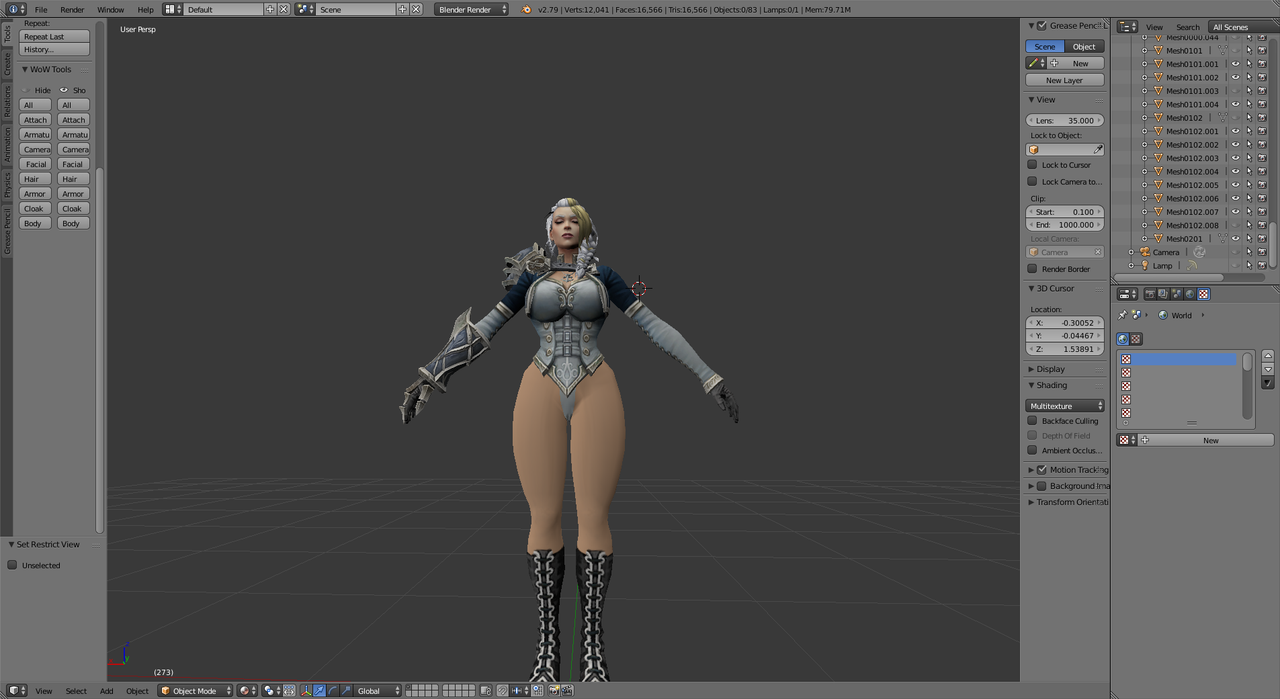Screen dimensions: 1280x699
Task: Toggle visibility eye of Mesh0101.002
Action: coord(1236,77)
